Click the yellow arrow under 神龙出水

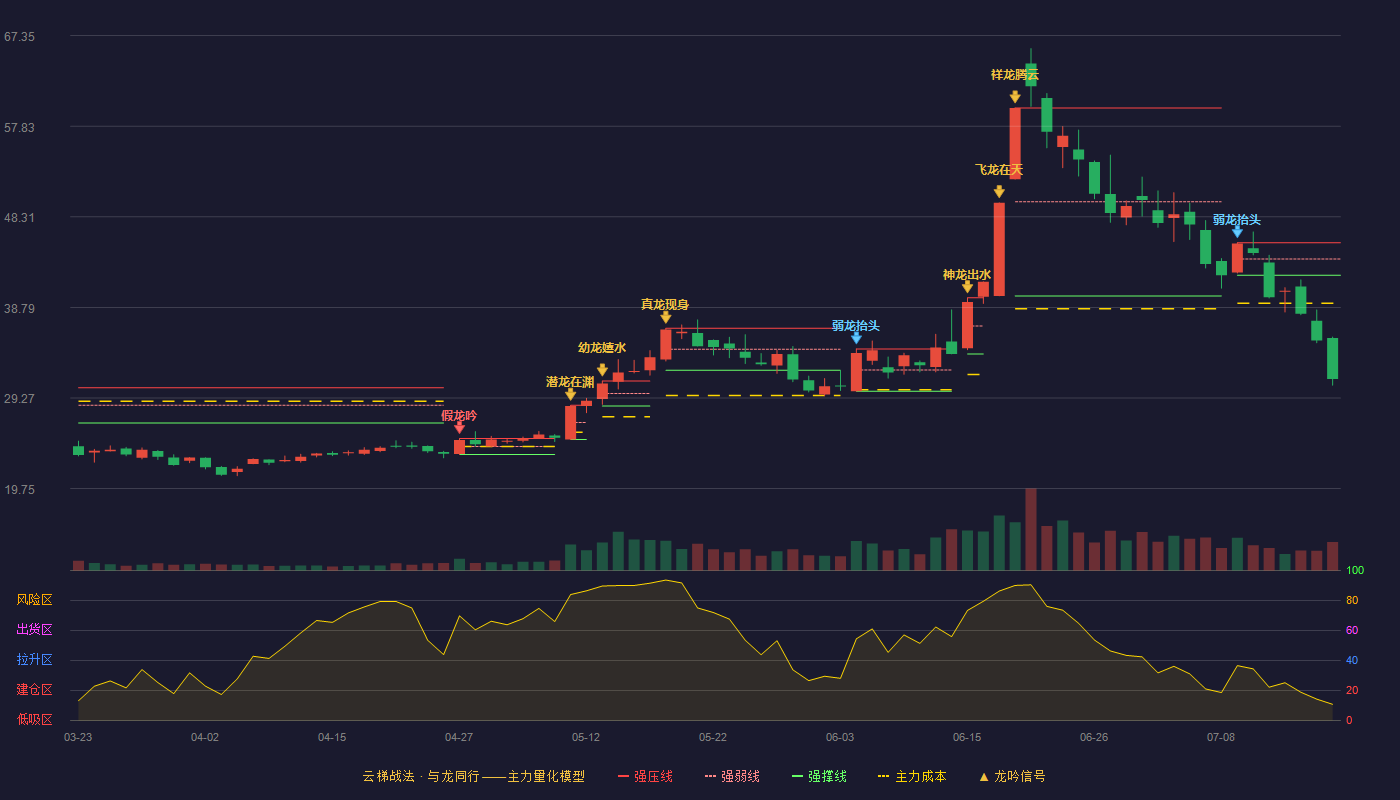pyautogui.click(x=967, y=287)
